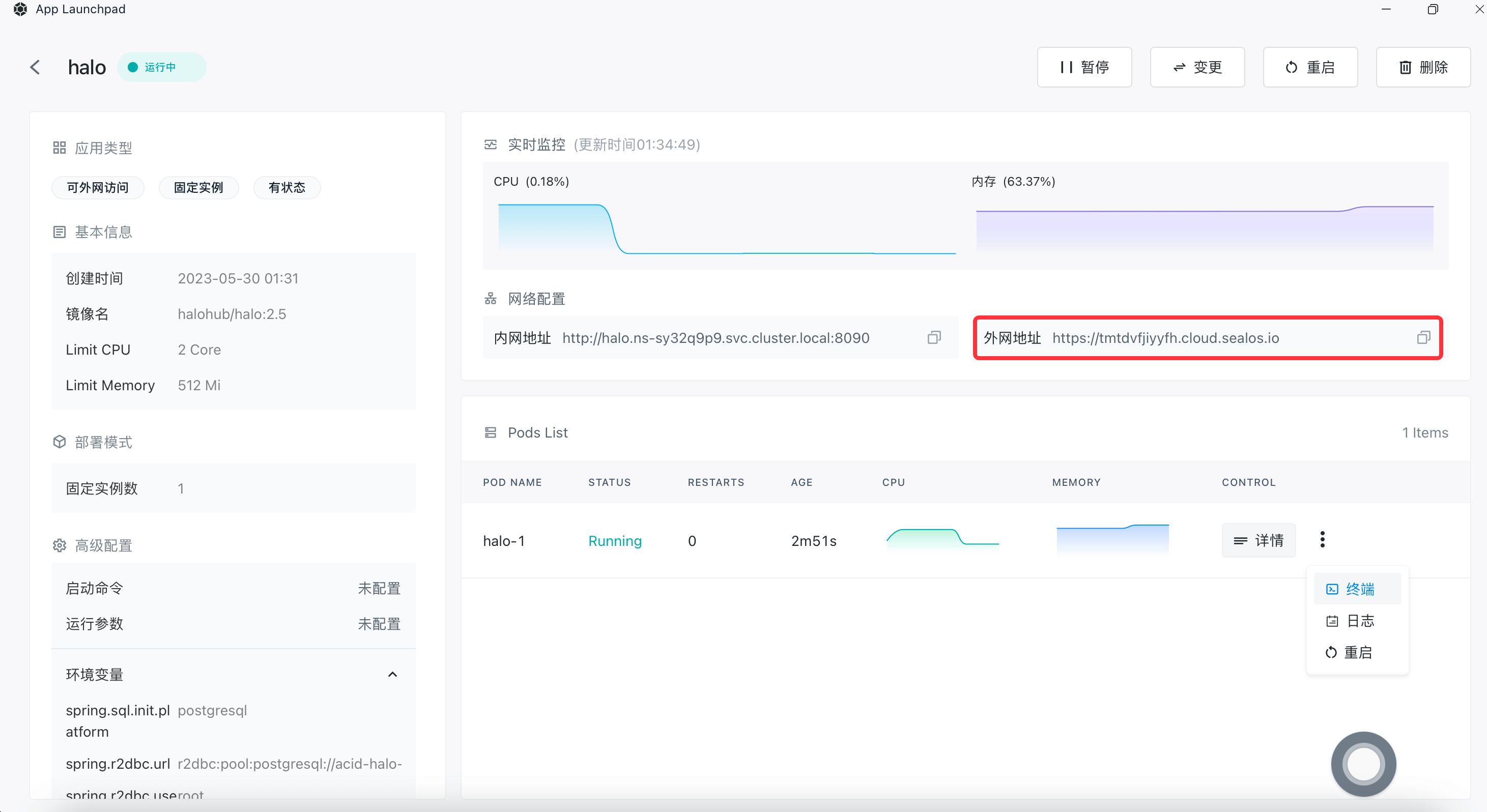The width and height of the screenshot is (1487, 812).
Task: Click the App Launchpad logo icon
Action: click(x=20, y=9)
